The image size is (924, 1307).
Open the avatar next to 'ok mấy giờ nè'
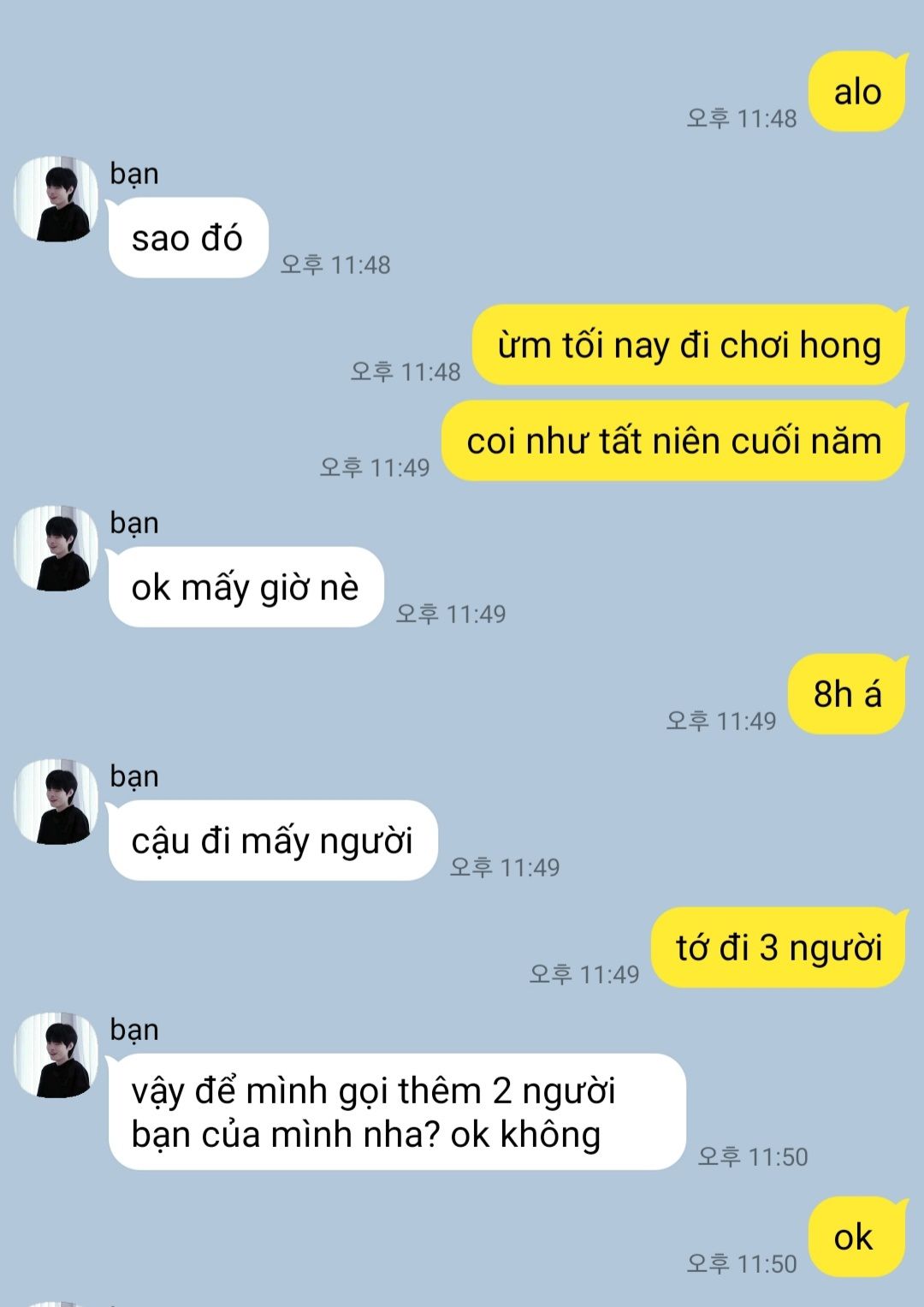click(56, 549)
